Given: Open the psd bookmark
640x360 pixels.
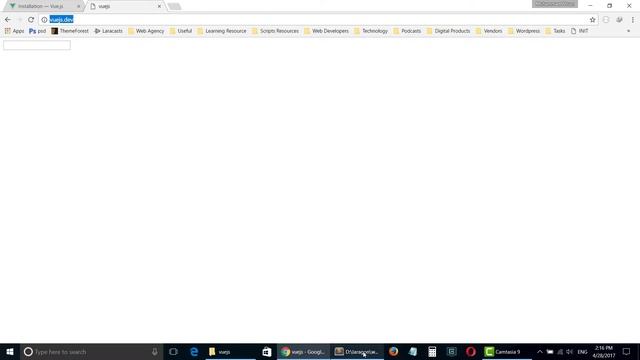Looking at the screenshot, I should (x=38, y=31).
